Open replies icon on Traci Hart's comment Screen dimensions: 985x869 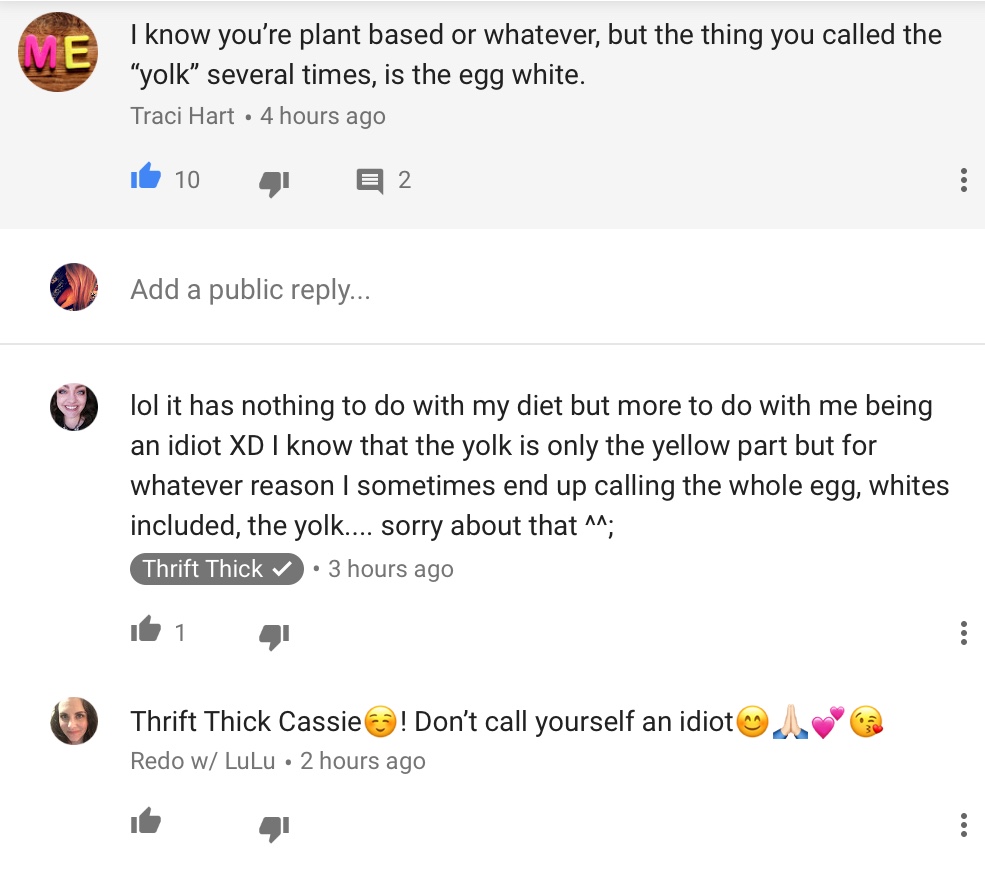click(x=370, y=181)
